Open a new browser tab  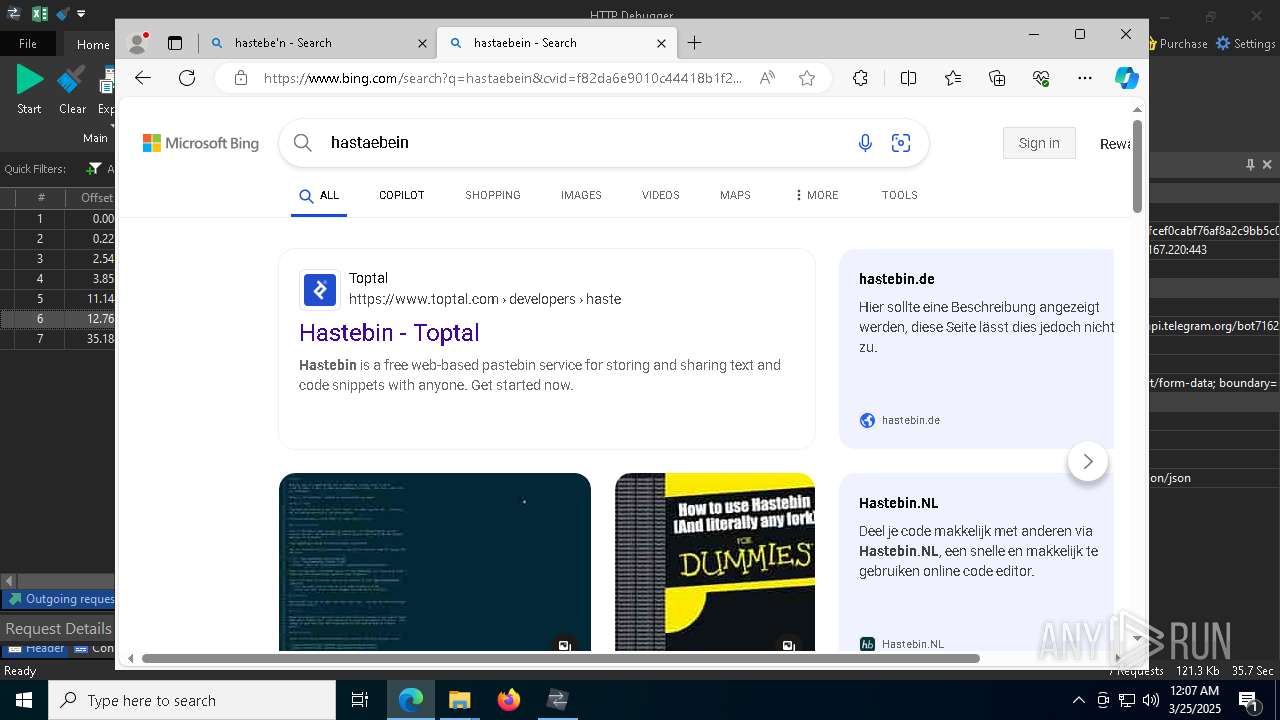point(694,43)
